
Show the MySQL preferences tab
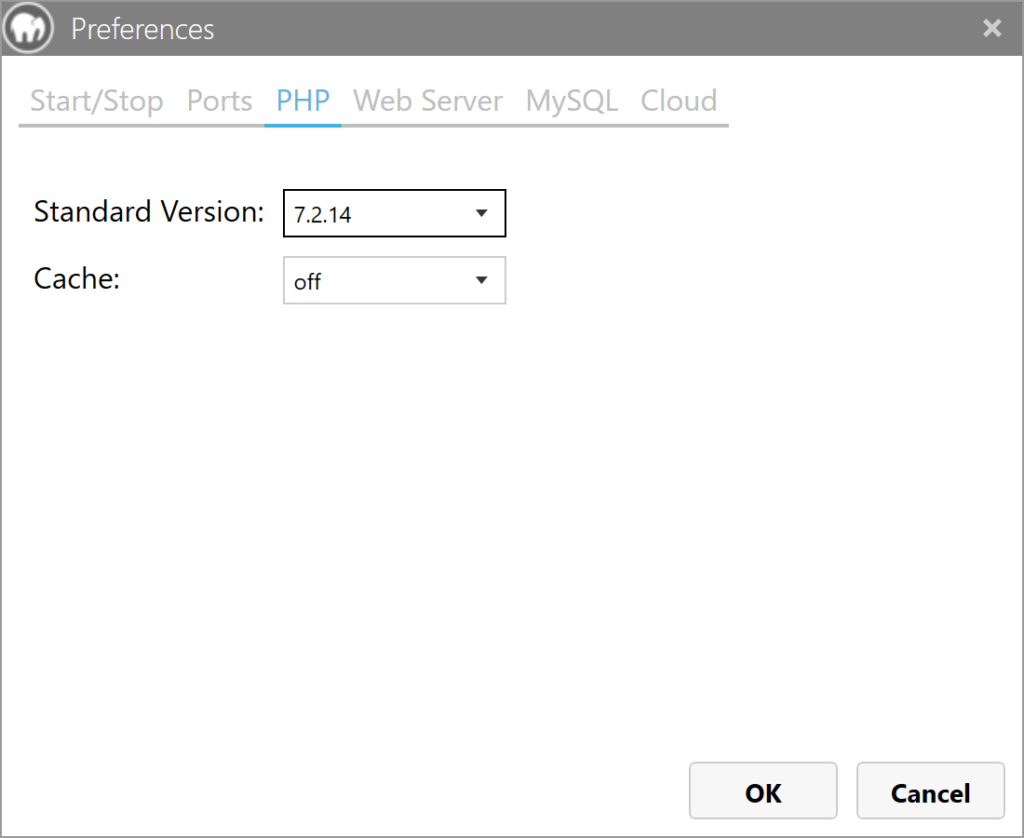point(571,101)
